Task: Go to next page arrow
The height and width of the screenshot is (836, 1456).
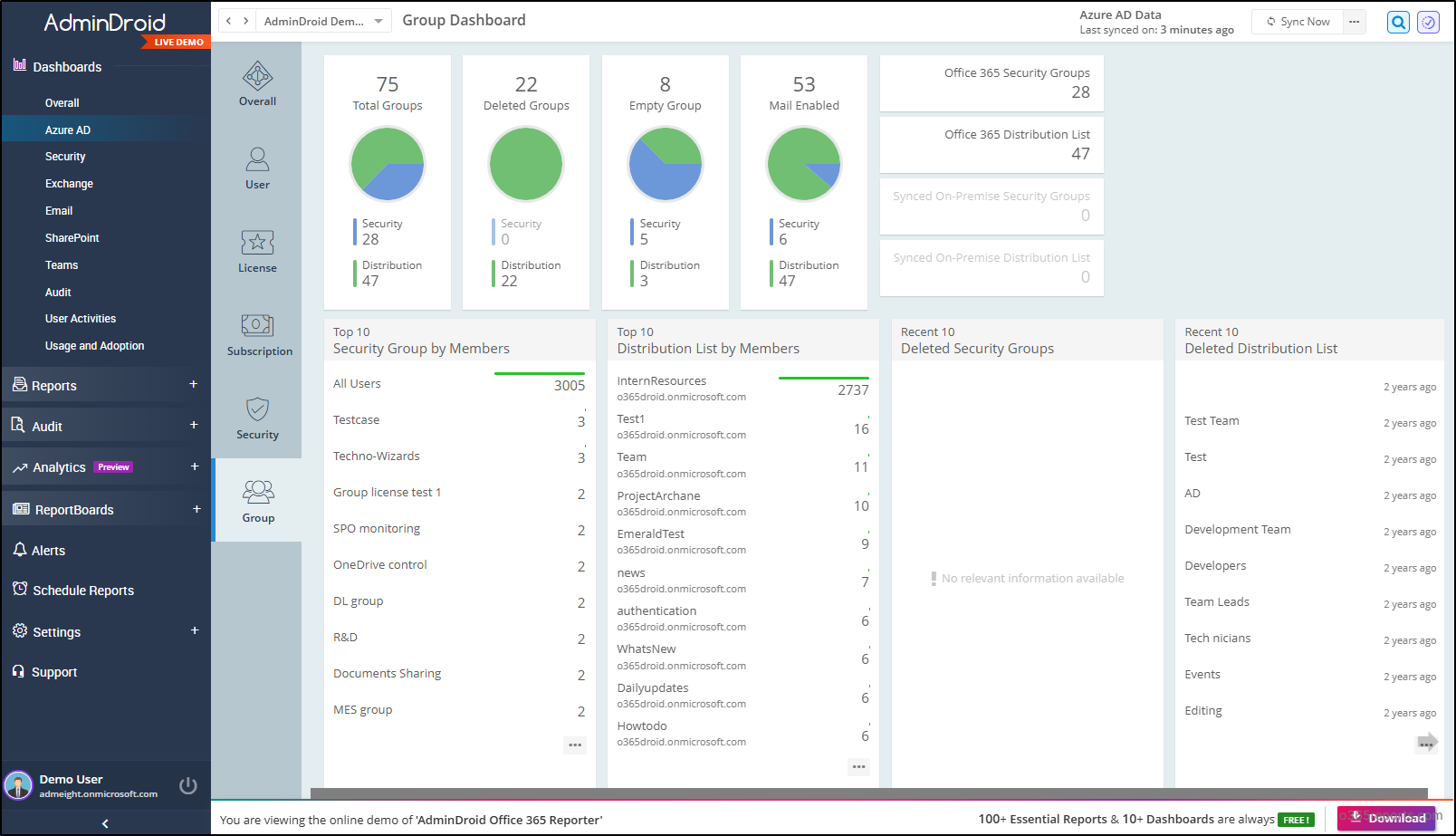Action: (x=245, y=21)
